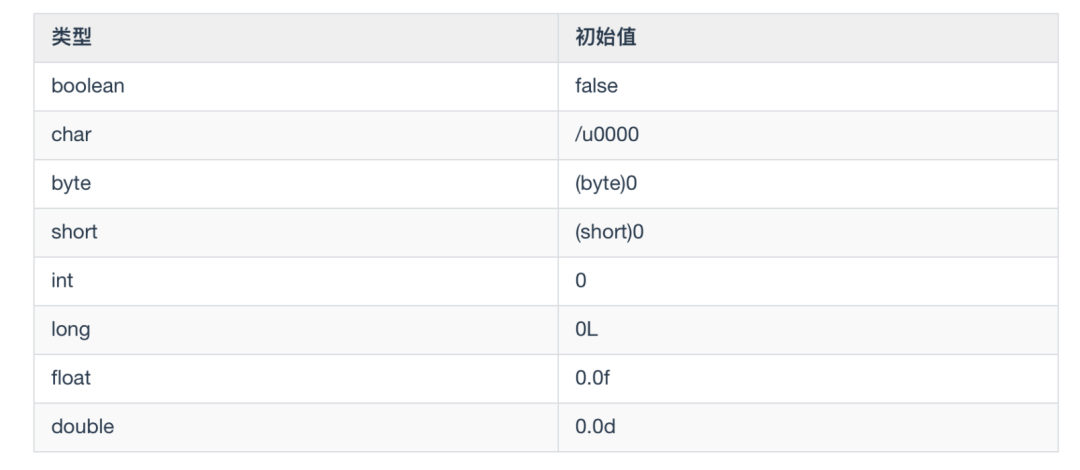1080x470 pixels.
Task: Select the int type cell
Action: click(x=62, y=281)
